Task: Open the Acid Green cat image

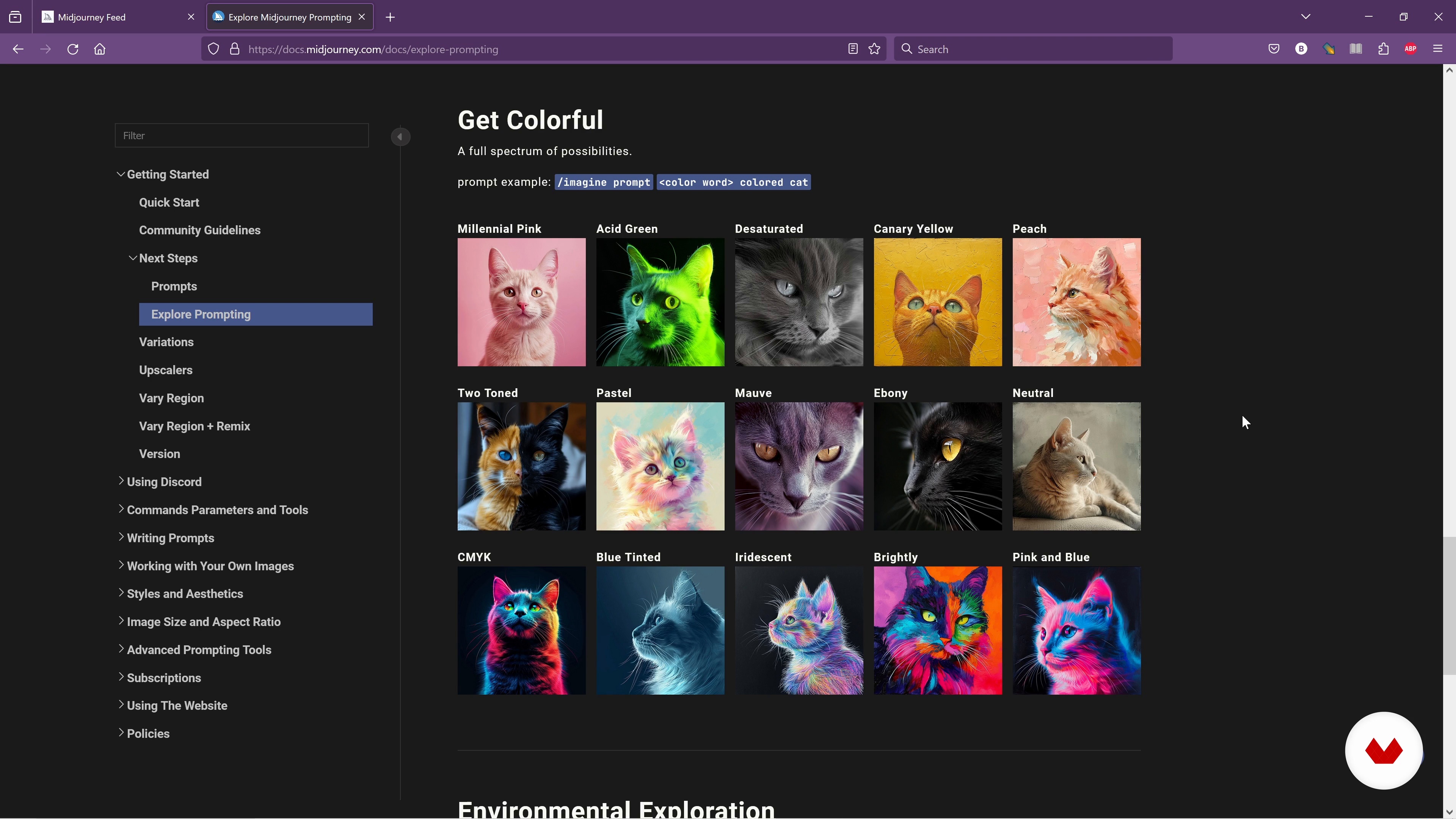Action: (x=660, y=303)
